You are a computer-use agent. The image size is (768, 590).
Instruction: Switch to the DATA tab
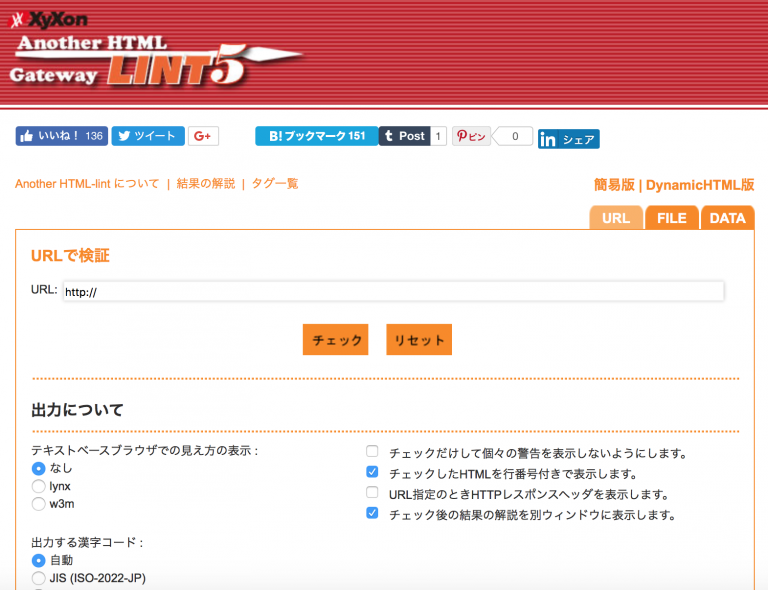point(727,217)
